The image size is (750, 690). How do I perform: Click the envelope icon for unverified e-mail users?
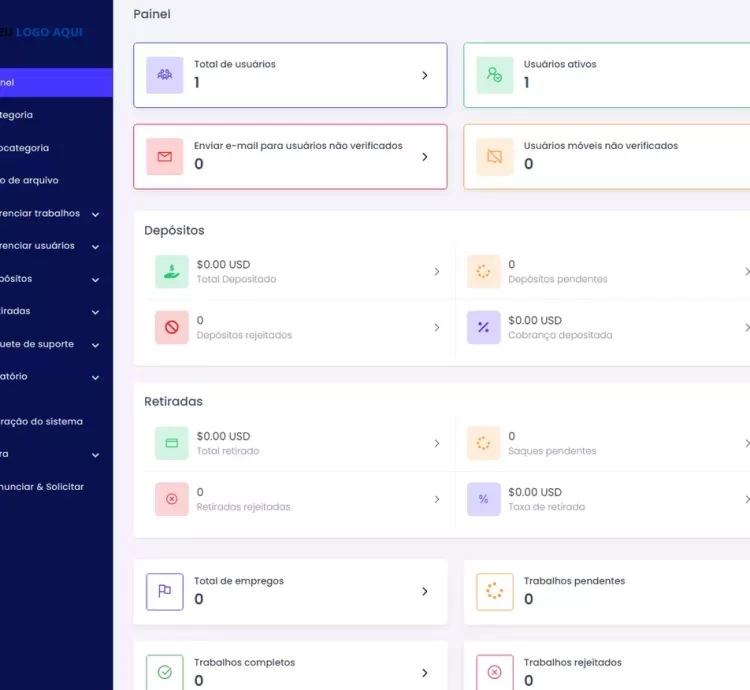[165, 157]
